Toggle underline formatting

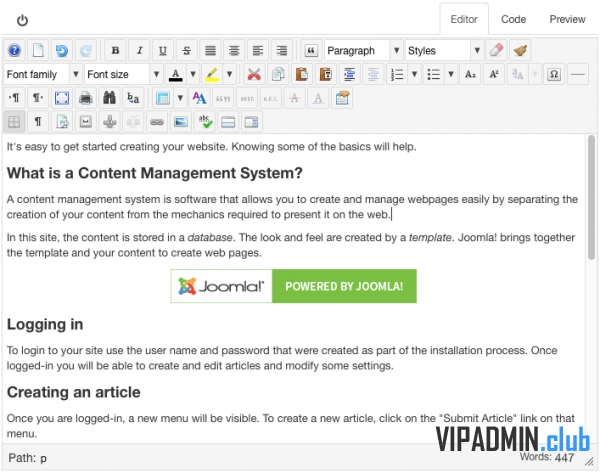pos(163,50)
